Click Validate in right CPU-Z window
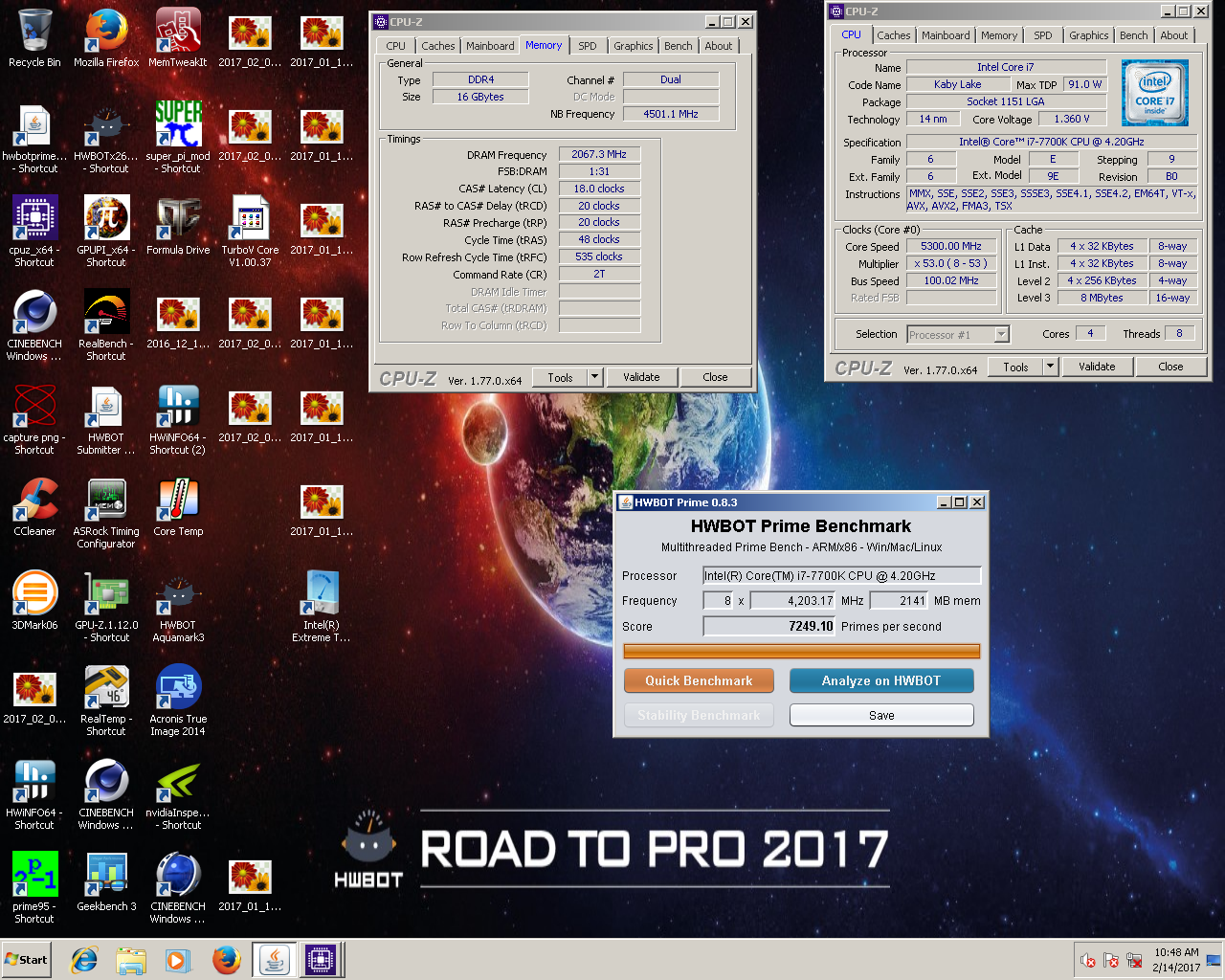Image resolution: width=1225 pixels, height=980 pixels. (1097, 367)
